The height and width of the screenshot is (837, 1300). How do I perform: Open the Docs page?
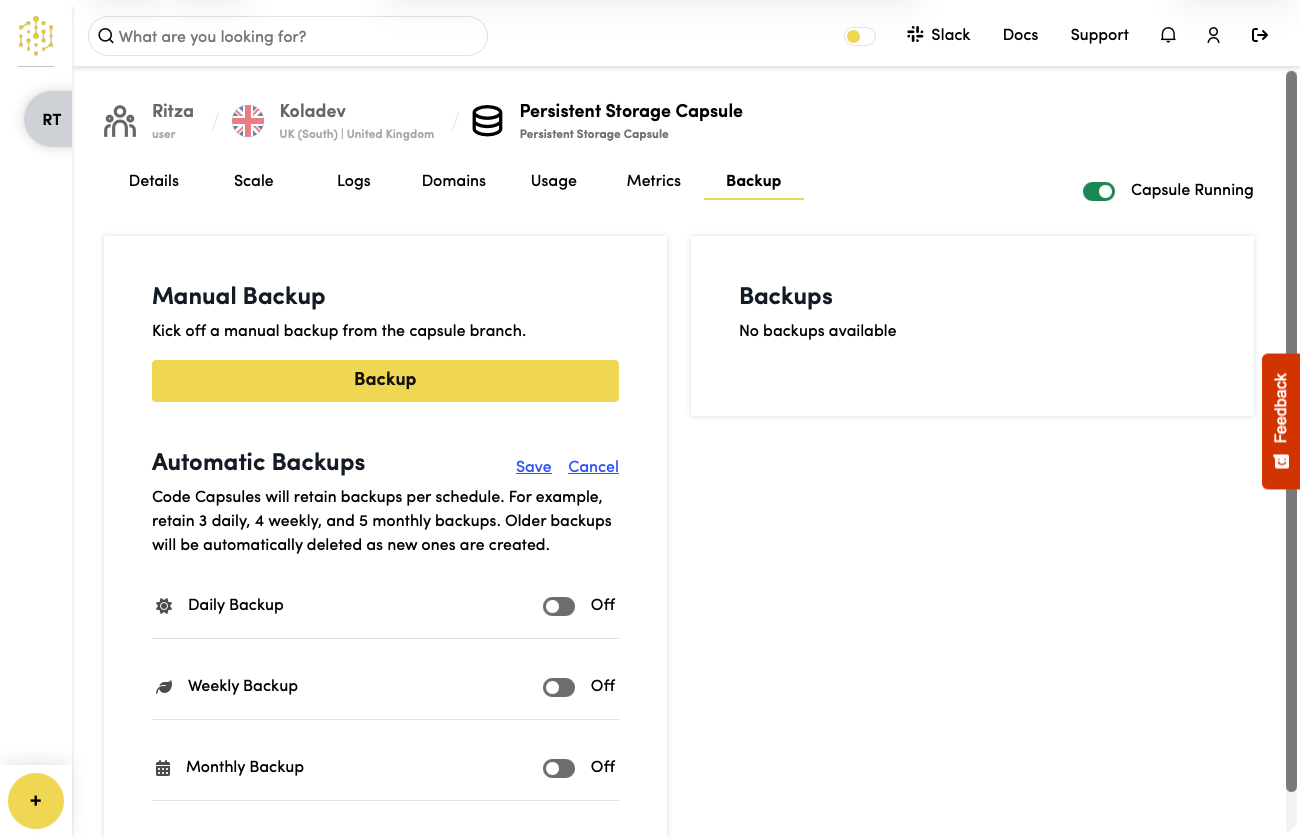point(1020,34)
